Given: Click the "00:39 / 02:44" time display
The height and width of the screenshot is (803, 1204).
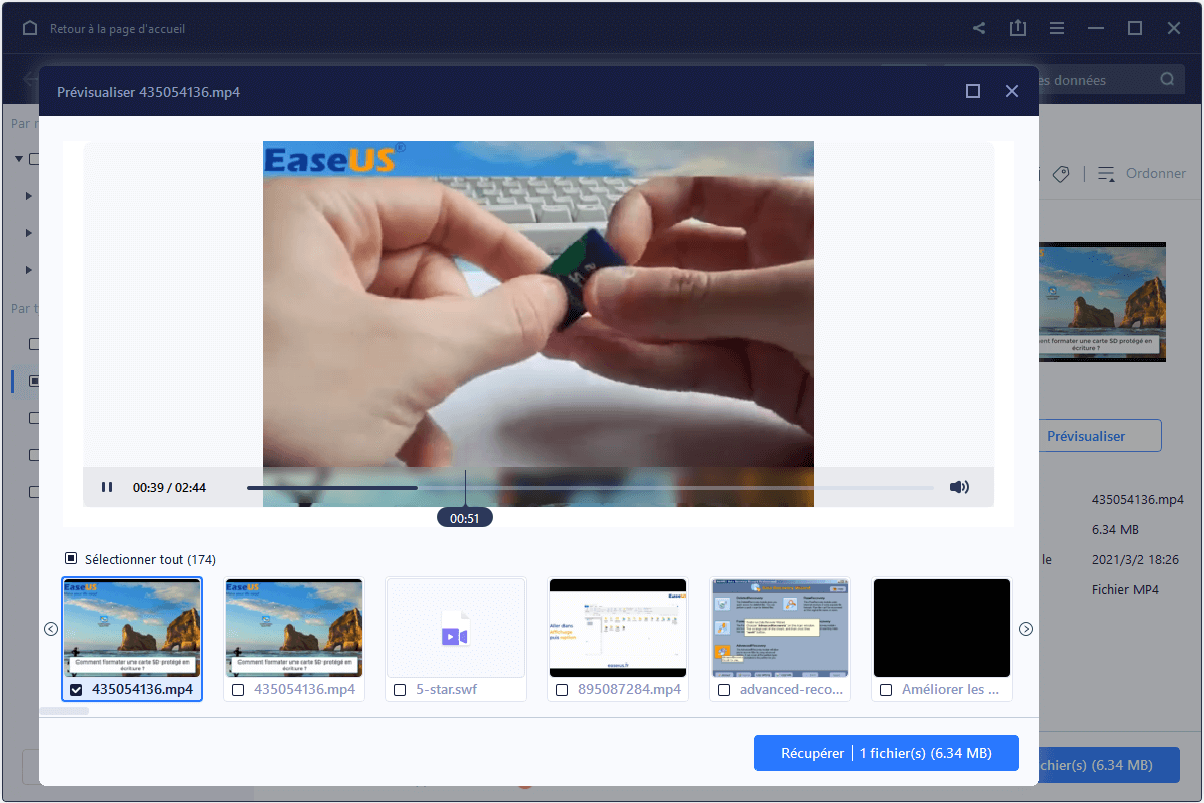Looking at the screenshot, I should [x=170, y=488].
